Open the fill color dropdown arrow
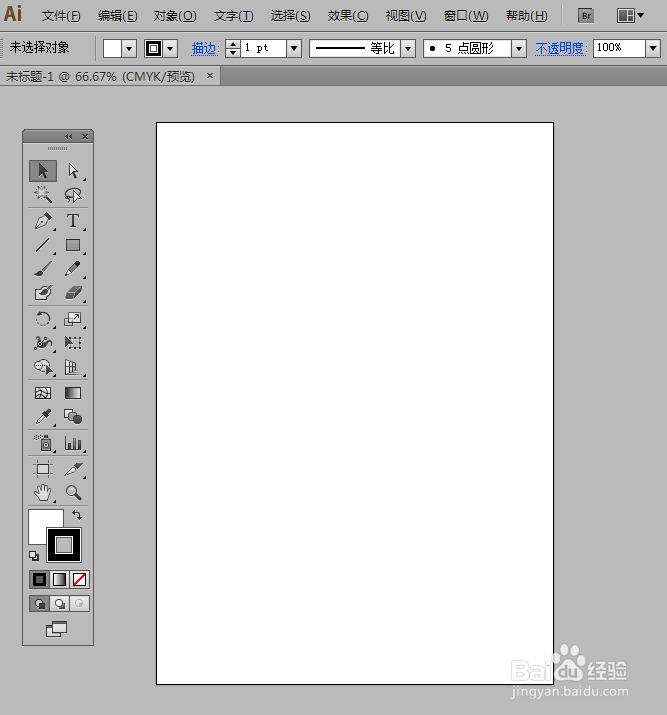The image size is (667, 715). [x=129, y=48]
